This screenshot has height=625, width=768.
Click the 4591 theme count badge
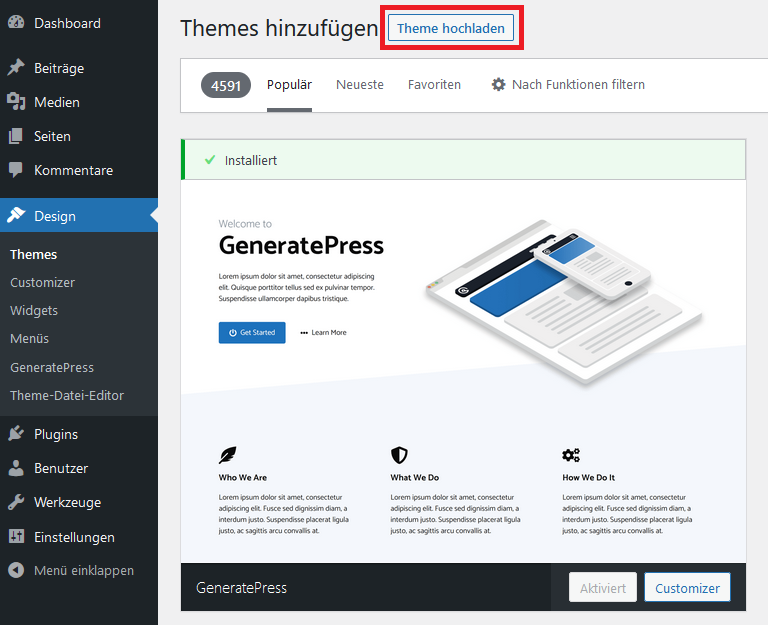tap(226, 85)
